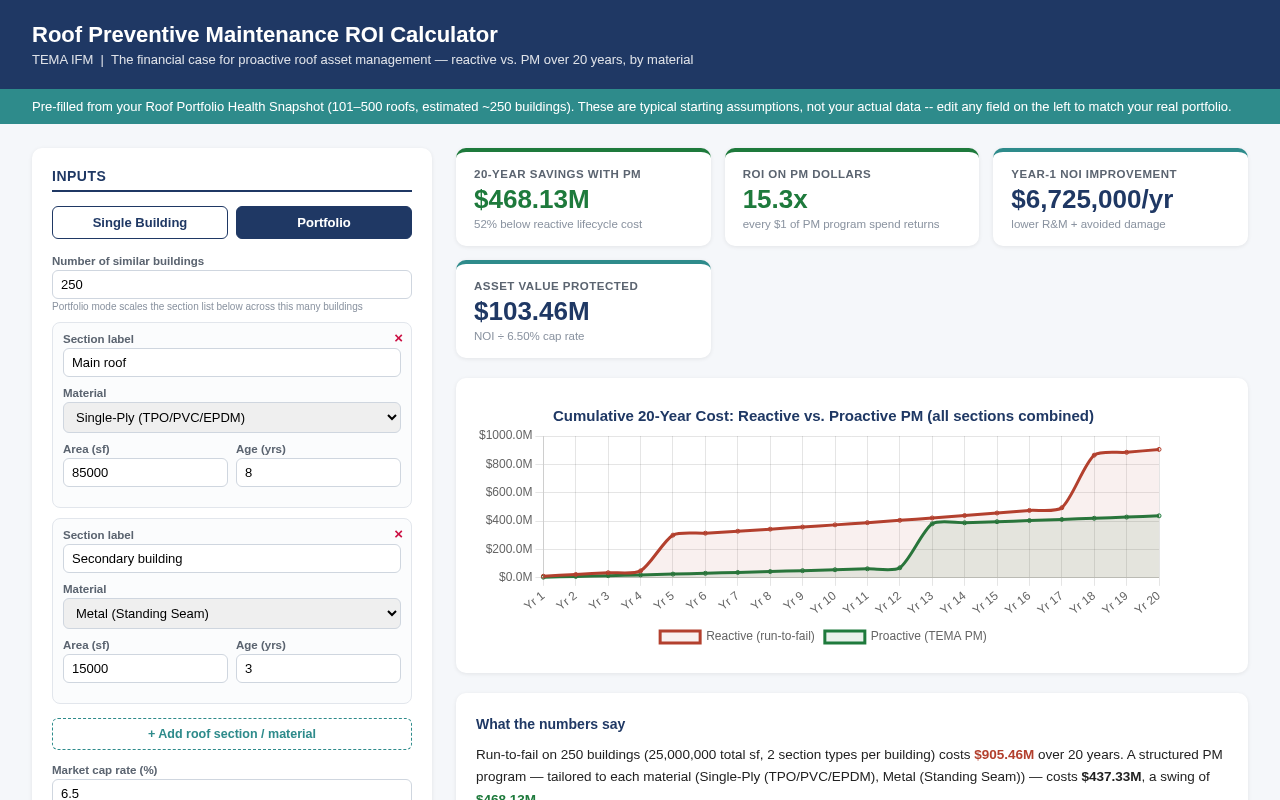Image resolution: width=1280 pixels, height=800 pixels.
Task: Open Material dropdown for Main roof
Action: point(232,417)
